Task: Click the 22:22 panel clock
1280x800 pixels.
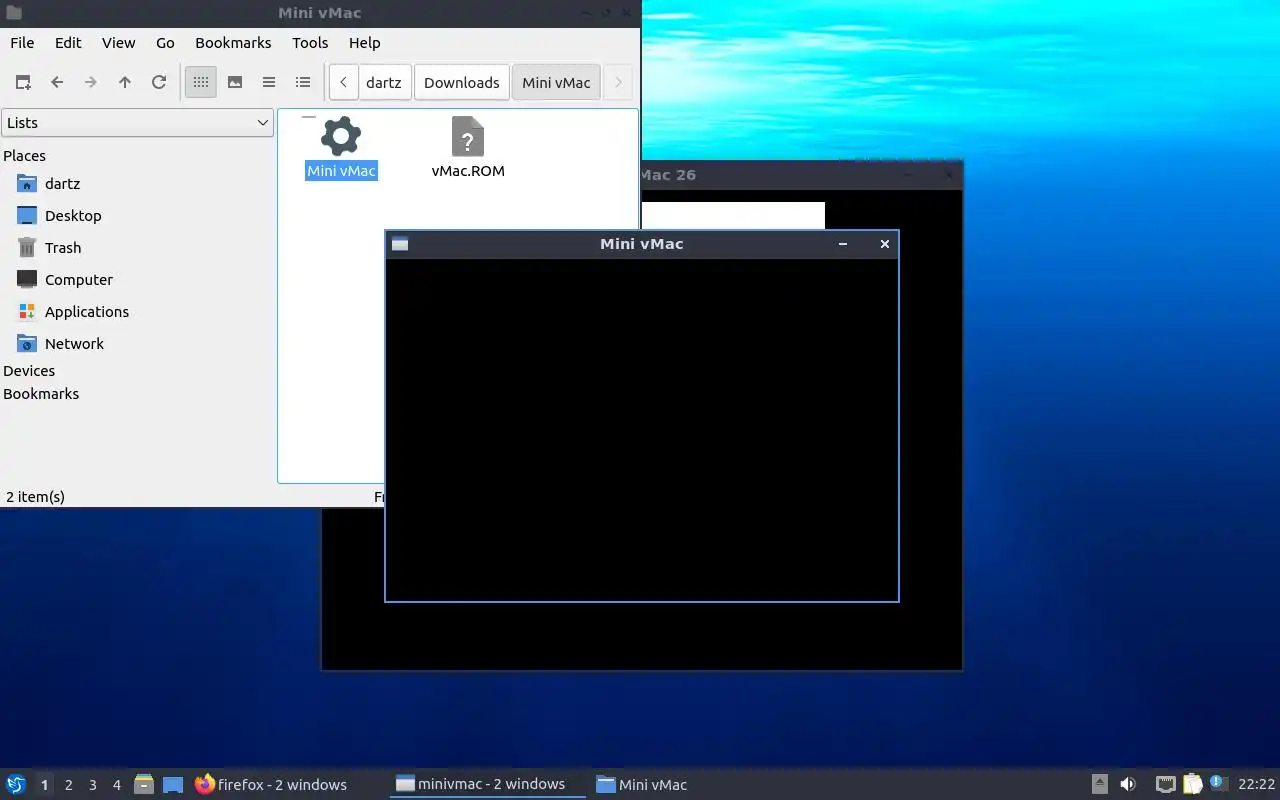Action: click(1256, 785)
